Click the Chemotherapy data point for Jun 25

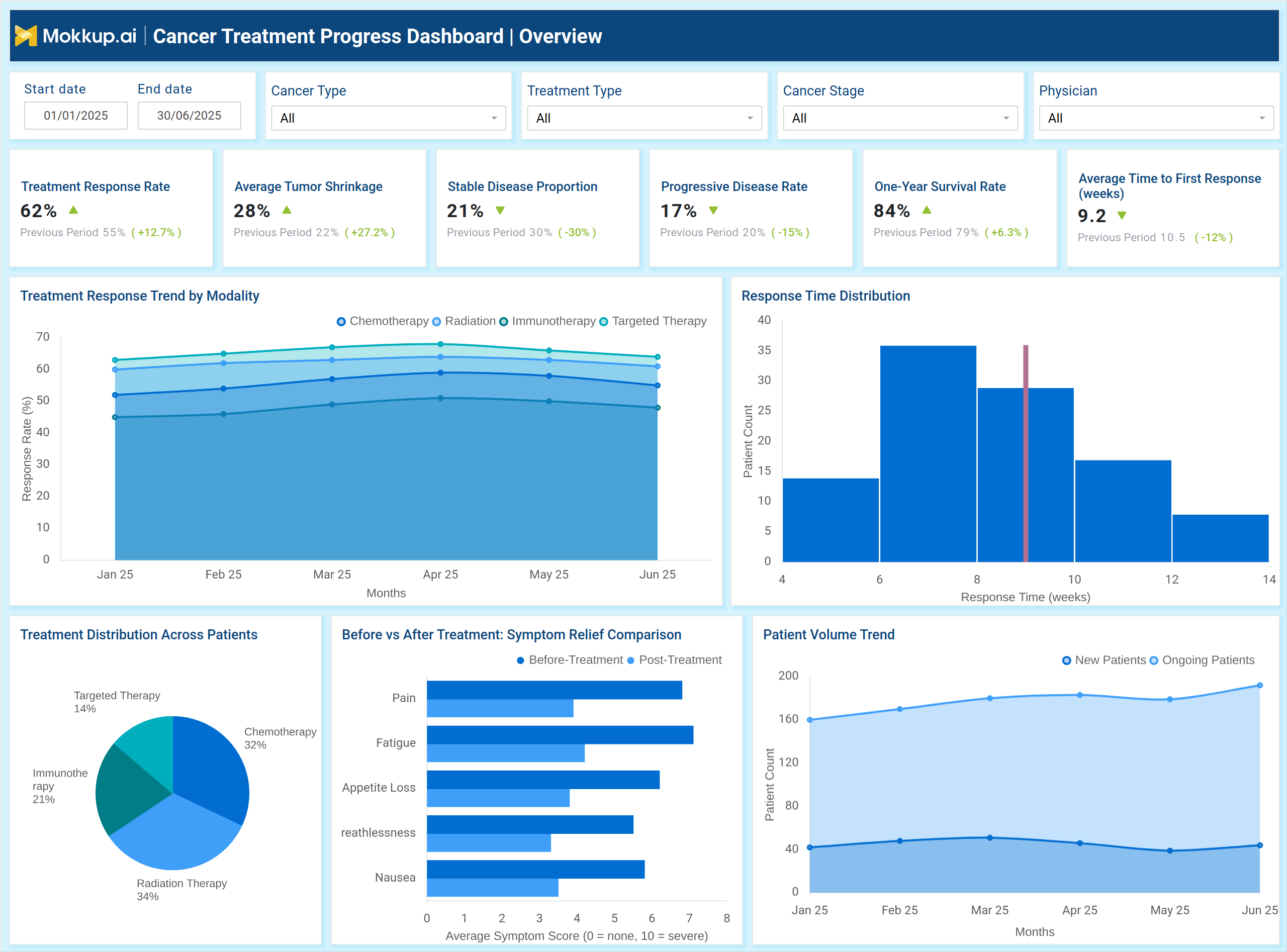coord(658,386)
